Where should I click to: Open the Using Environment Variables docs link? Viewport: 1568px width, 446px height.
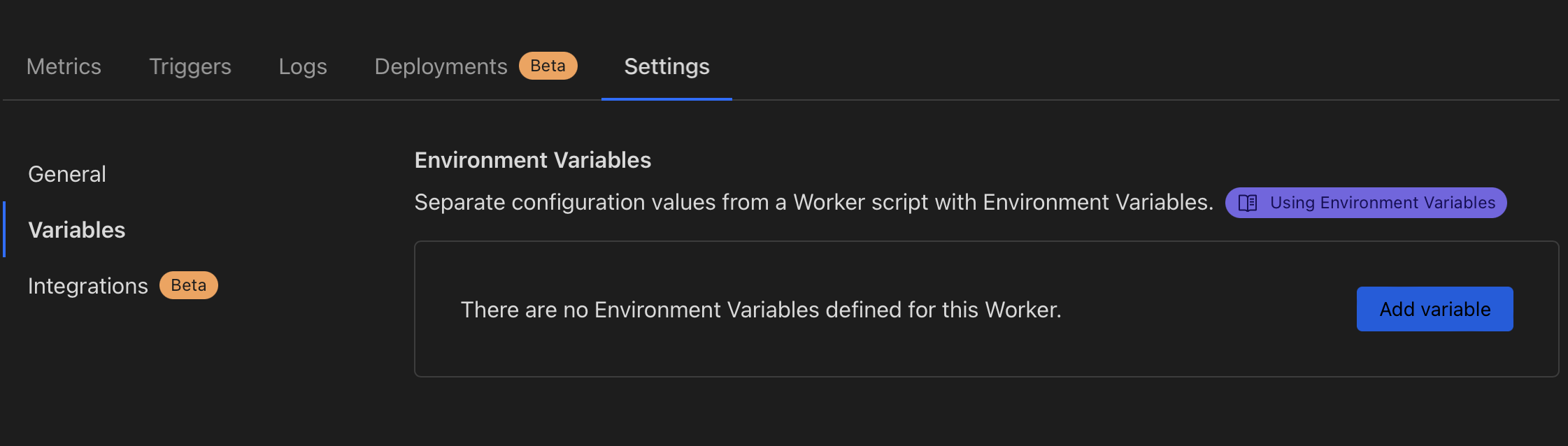click(x=1382, y=203)
